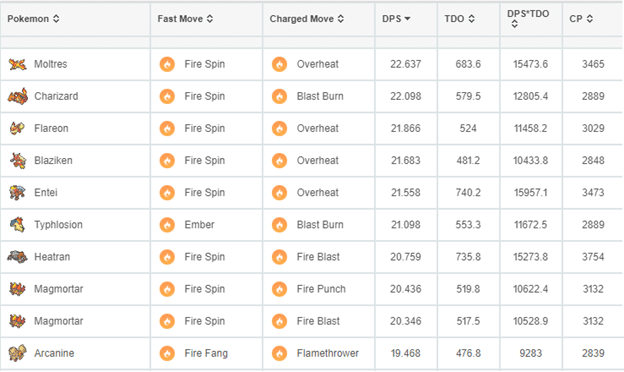The image size is (624, 372).
Task: Click the Entei sprite icon
Action: [18, 193]
